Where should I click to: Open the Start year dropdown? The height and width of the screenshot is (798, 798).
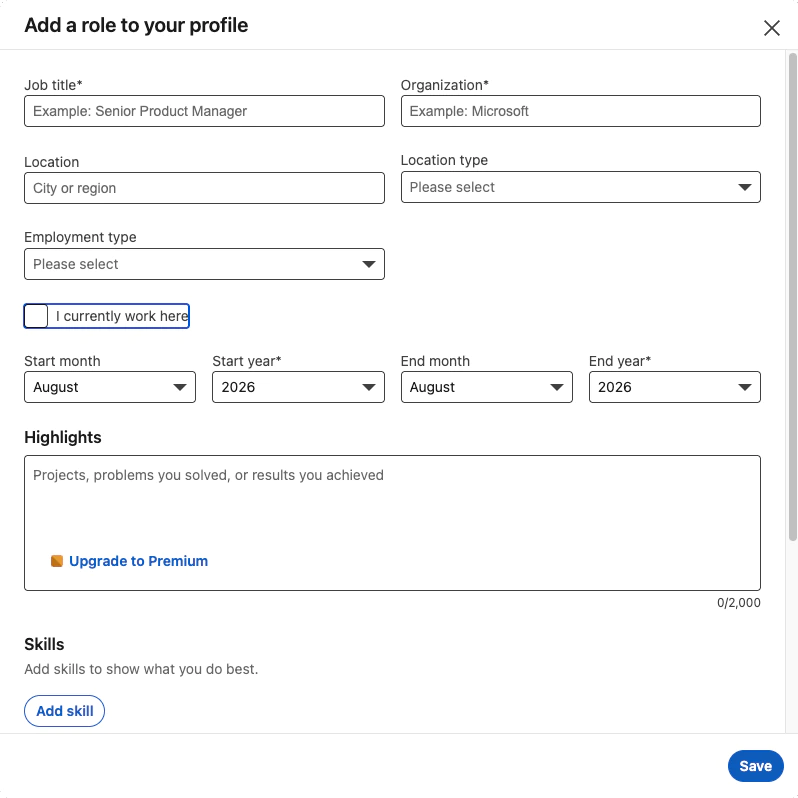(298, 387)
